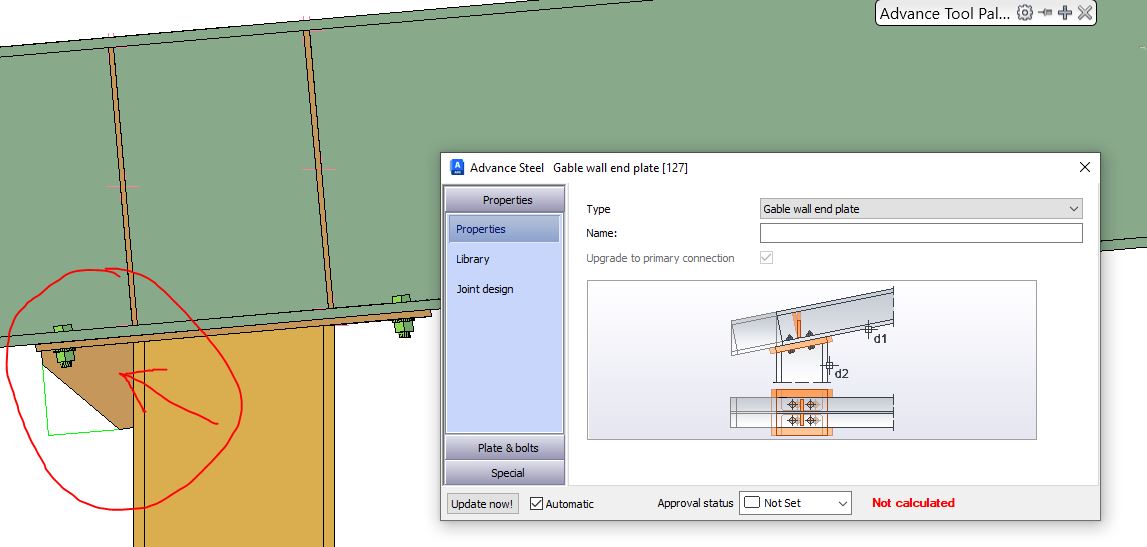Screen dimensions: 1147x547
Task: Toggle Upgrade to primary connection checkbox
Action: [767, 257]
